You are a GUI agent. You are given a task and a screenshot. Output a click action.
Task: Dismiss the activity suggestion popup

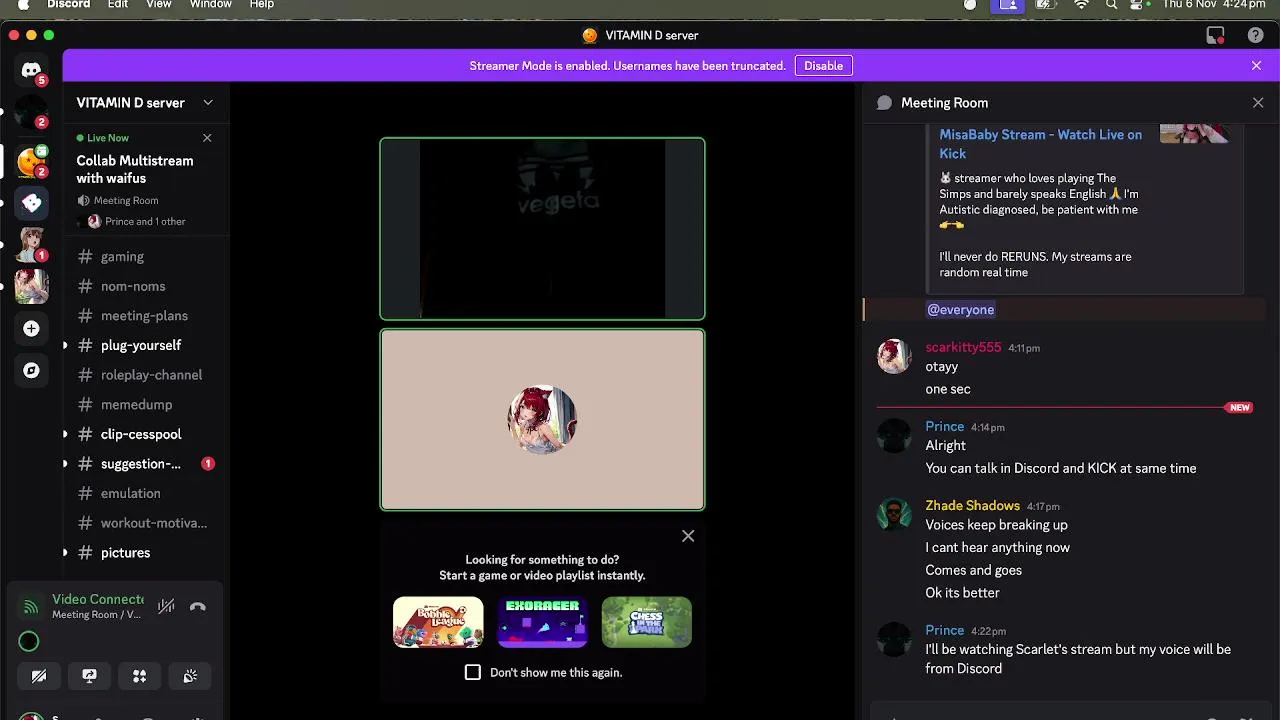(688, 536)
